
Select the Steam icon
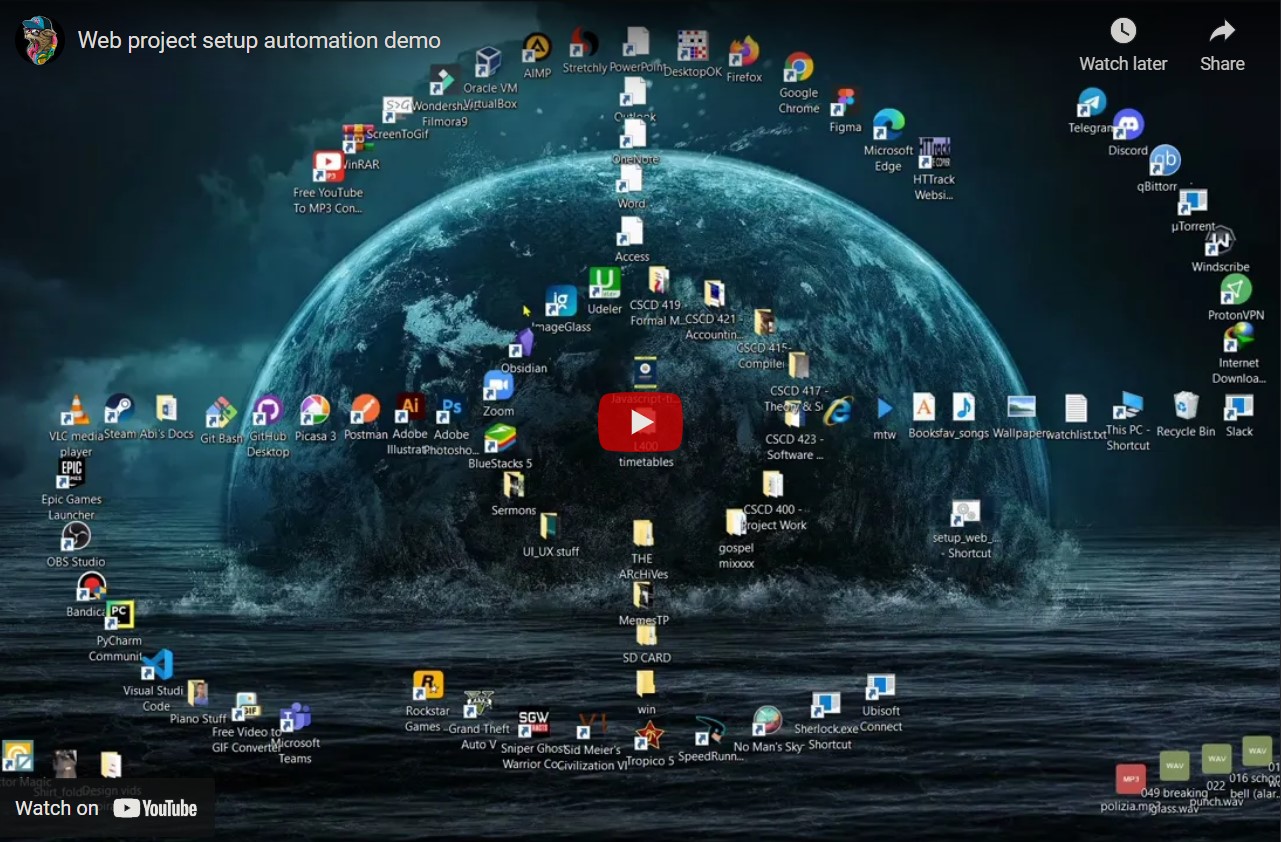point(120,408)
